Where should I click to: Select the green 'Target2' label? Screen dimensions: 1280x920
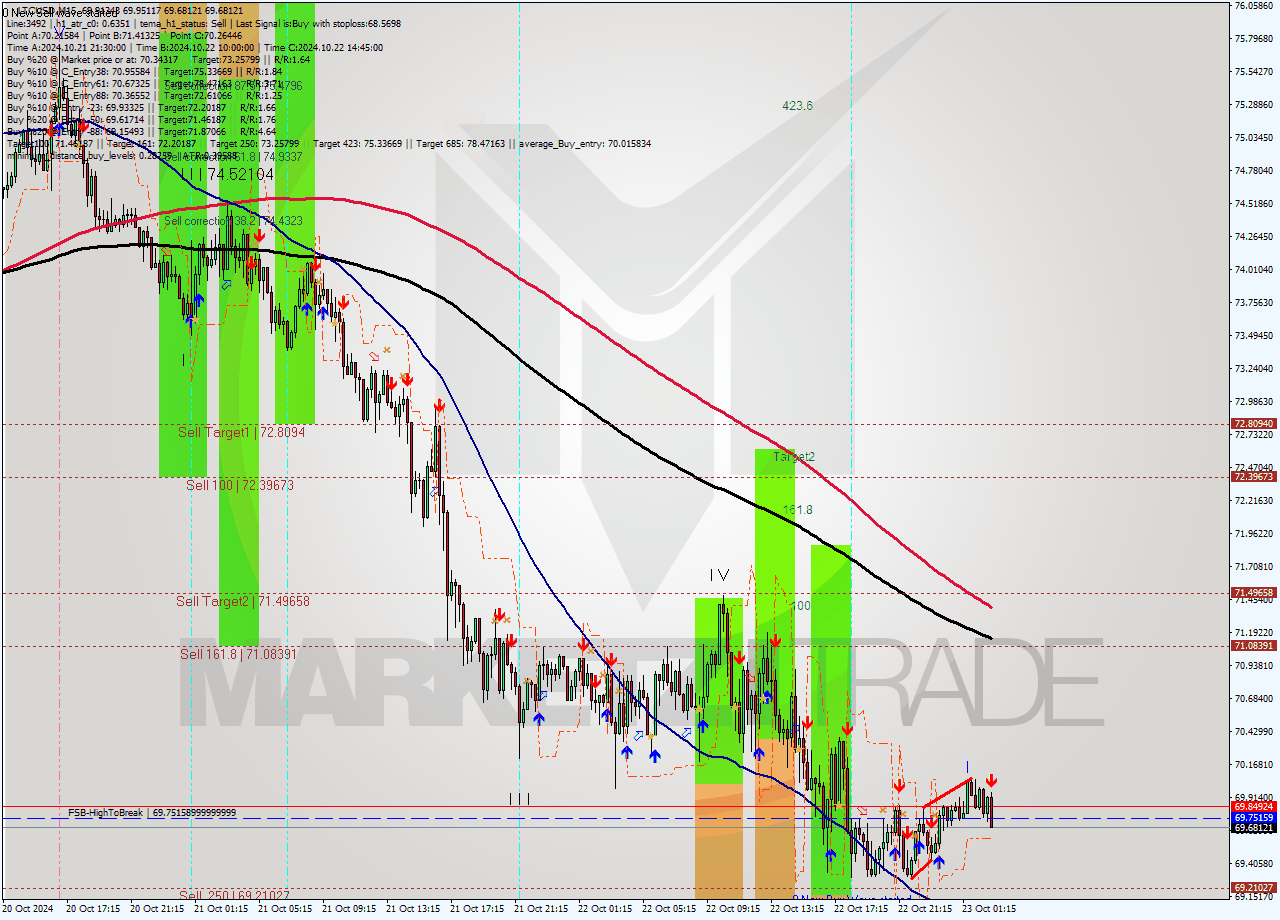[x=794, y=457]
